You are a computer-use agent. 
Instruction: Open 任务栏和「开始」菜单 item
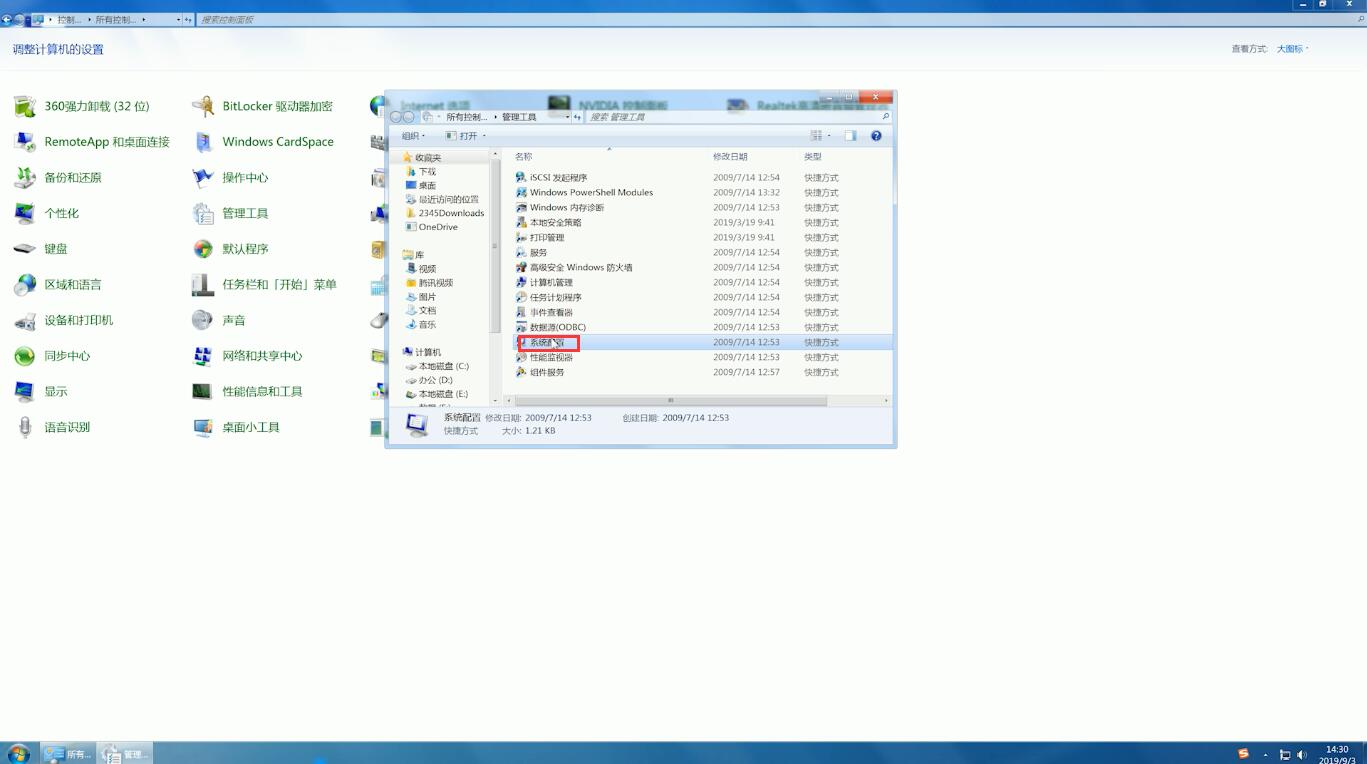(265, 285)
